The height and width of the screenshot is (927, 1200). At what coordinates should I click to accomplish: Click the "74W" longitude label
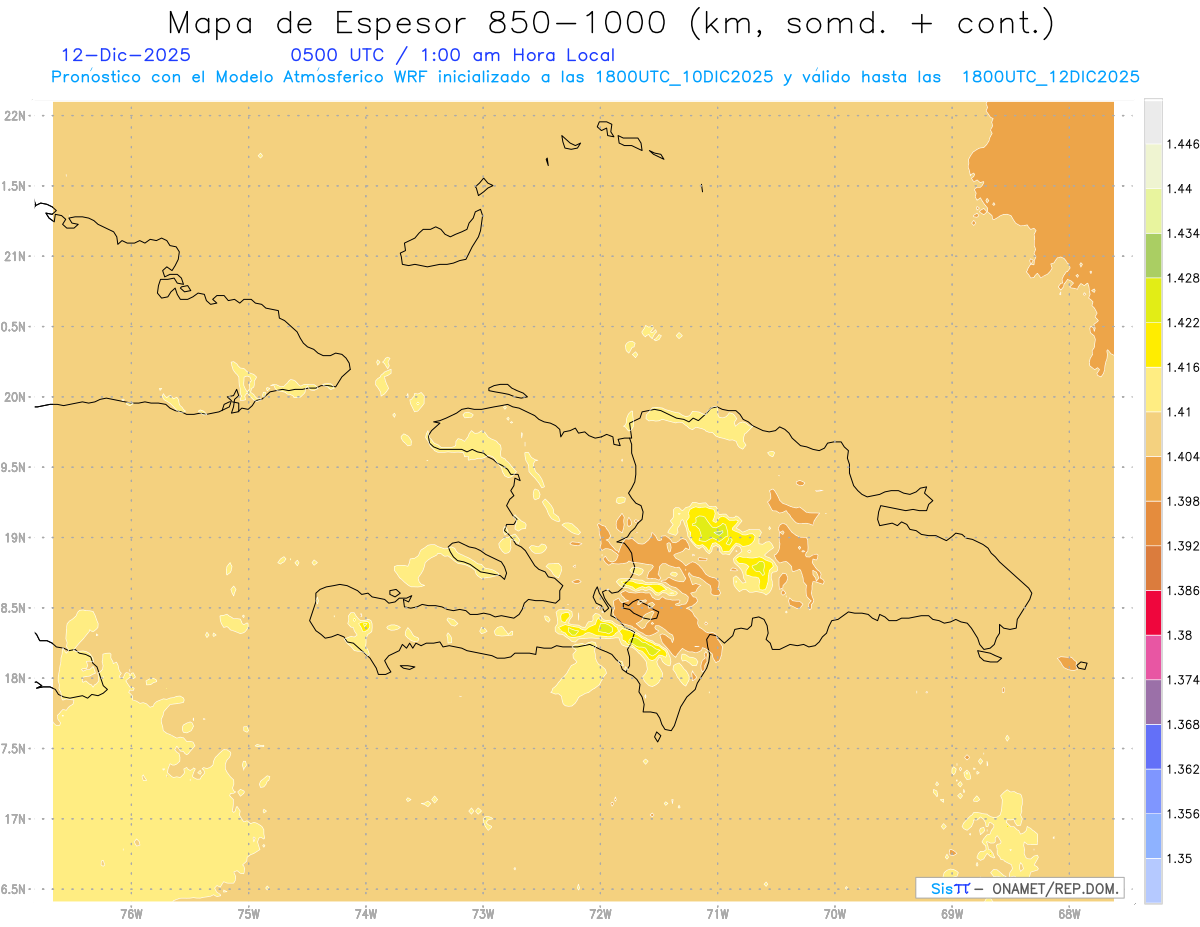366,913
